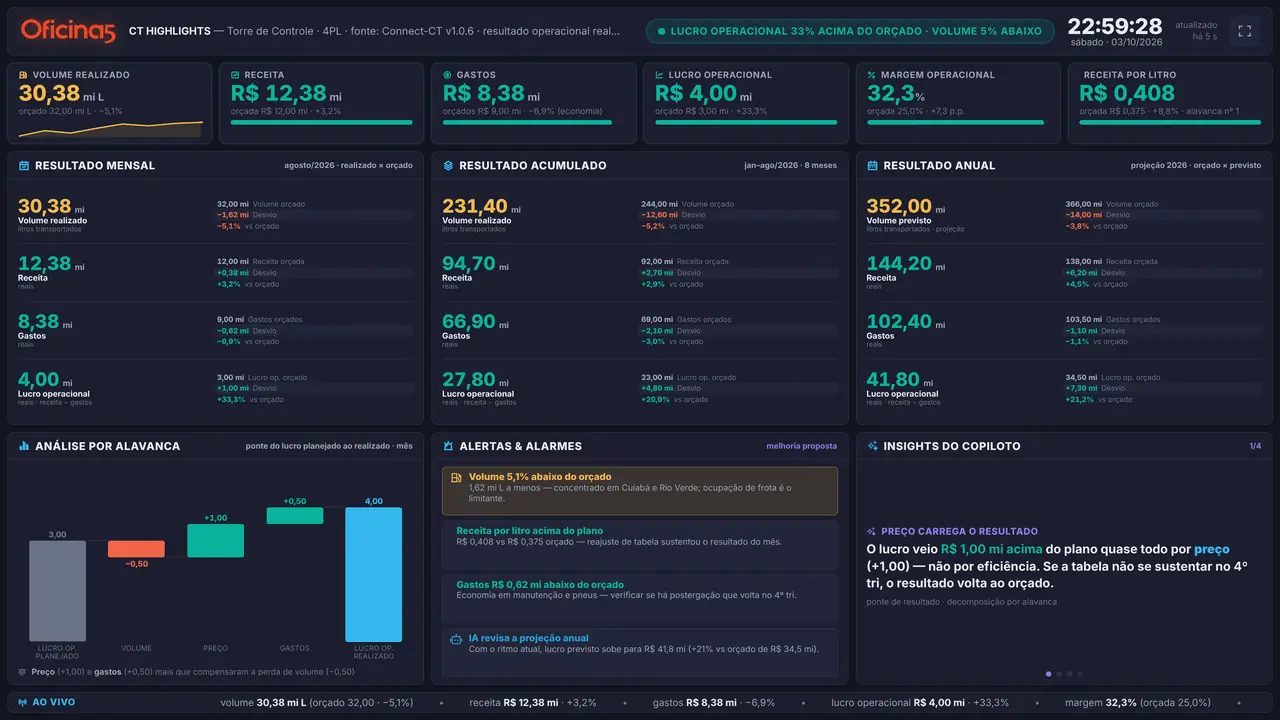Open the 'Volume 5,1% abaixo do orçado' alert

(x=640, y=491)
